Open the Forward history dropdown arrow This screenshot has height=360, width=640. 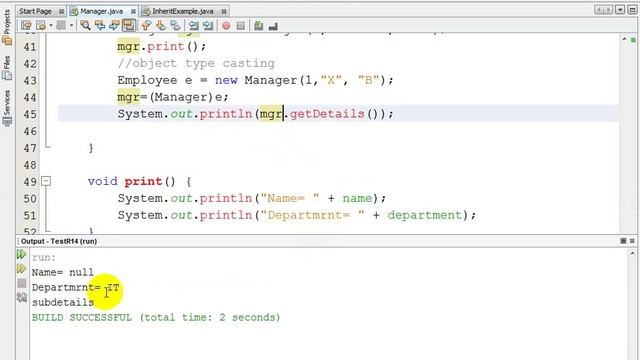tap(71, 26)
